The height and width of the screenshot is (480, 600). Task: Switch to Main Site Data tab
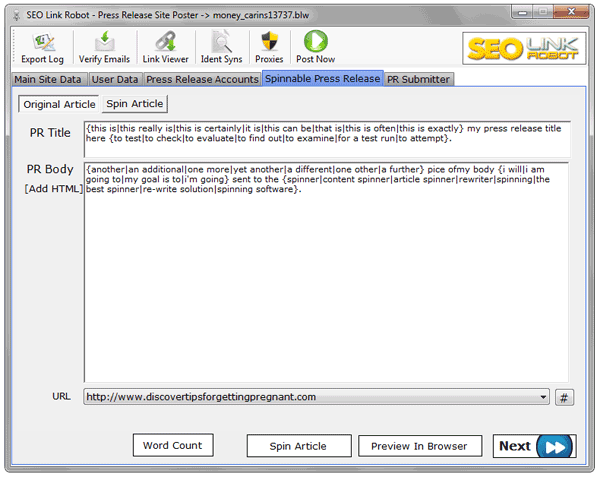(x=48, y=79)
